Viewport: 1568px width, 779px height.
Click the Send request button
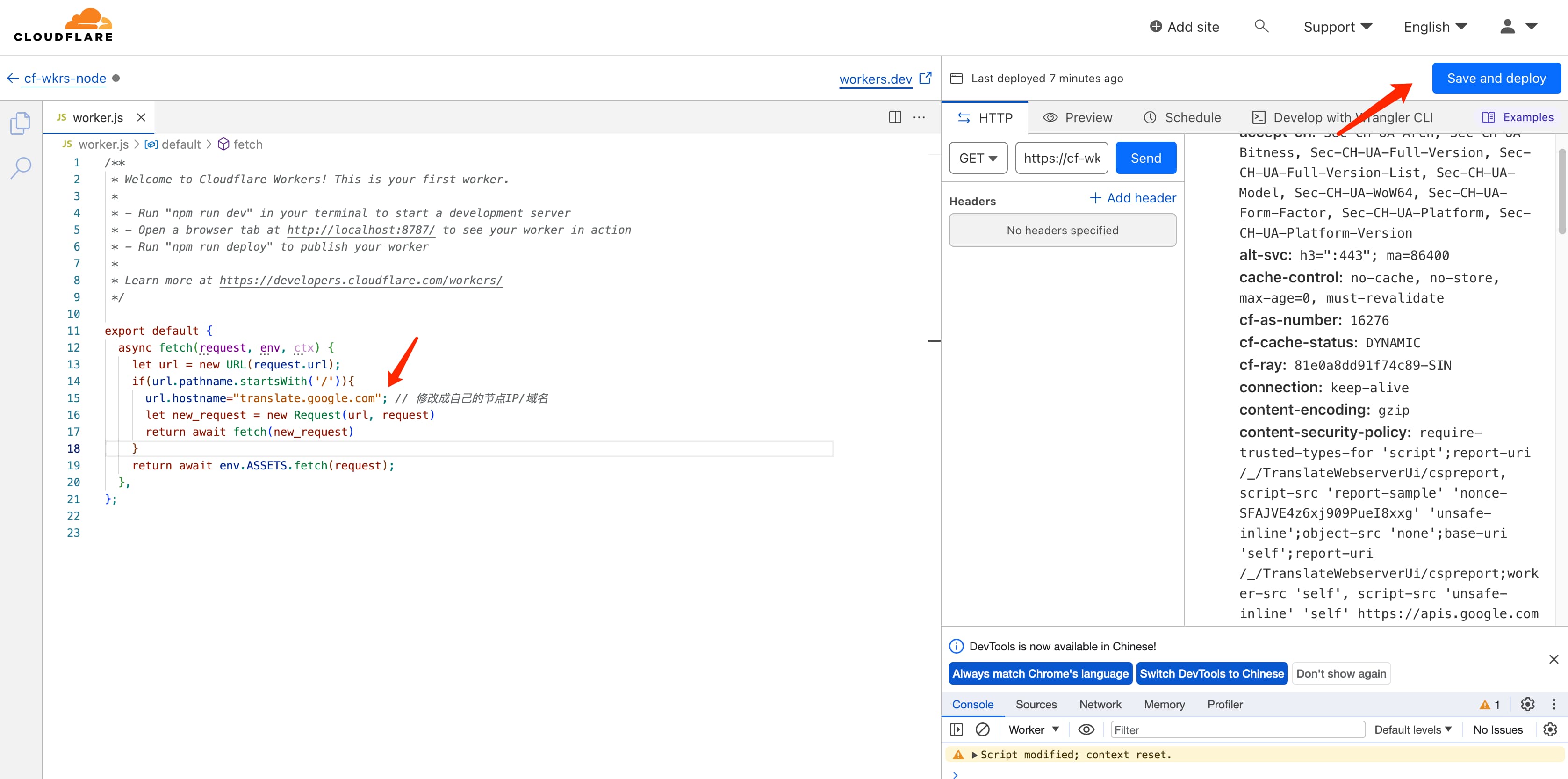pos(1145,158)
